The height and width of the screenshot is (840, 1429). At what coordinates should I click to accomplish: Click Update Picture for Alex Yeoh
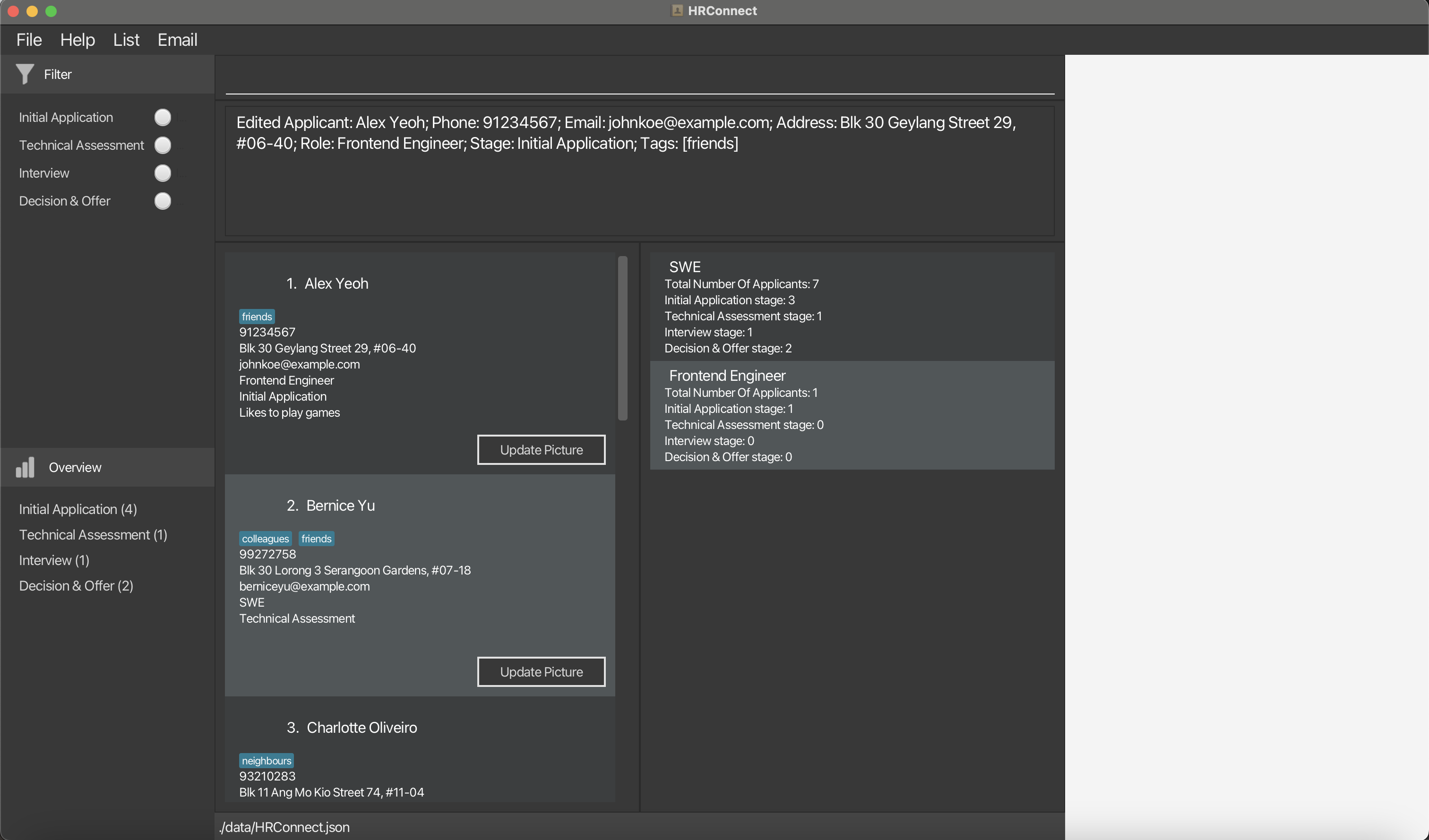541,450
